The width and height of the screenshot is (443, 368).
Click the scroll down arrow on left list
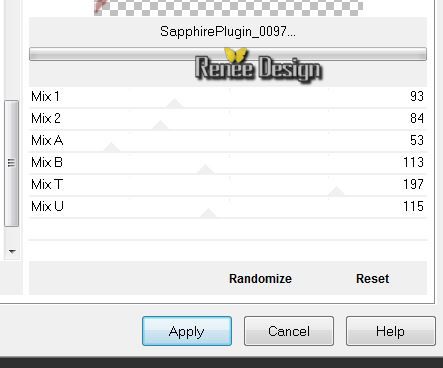pos(12,252)
